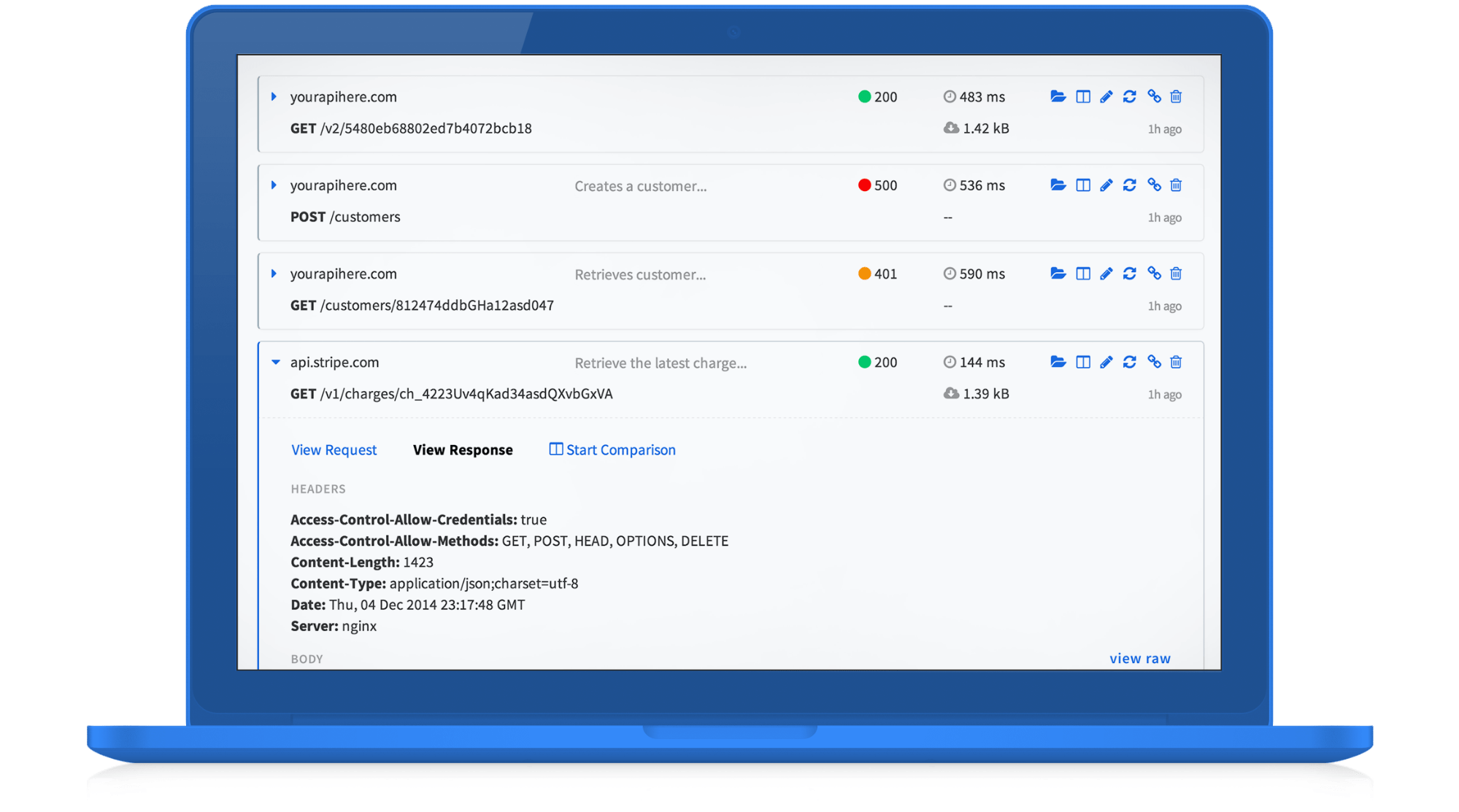Open the link icon for the 200 charge request
The width and height of the screenshot is (1459, 812).
click(x=1154, y=362)
